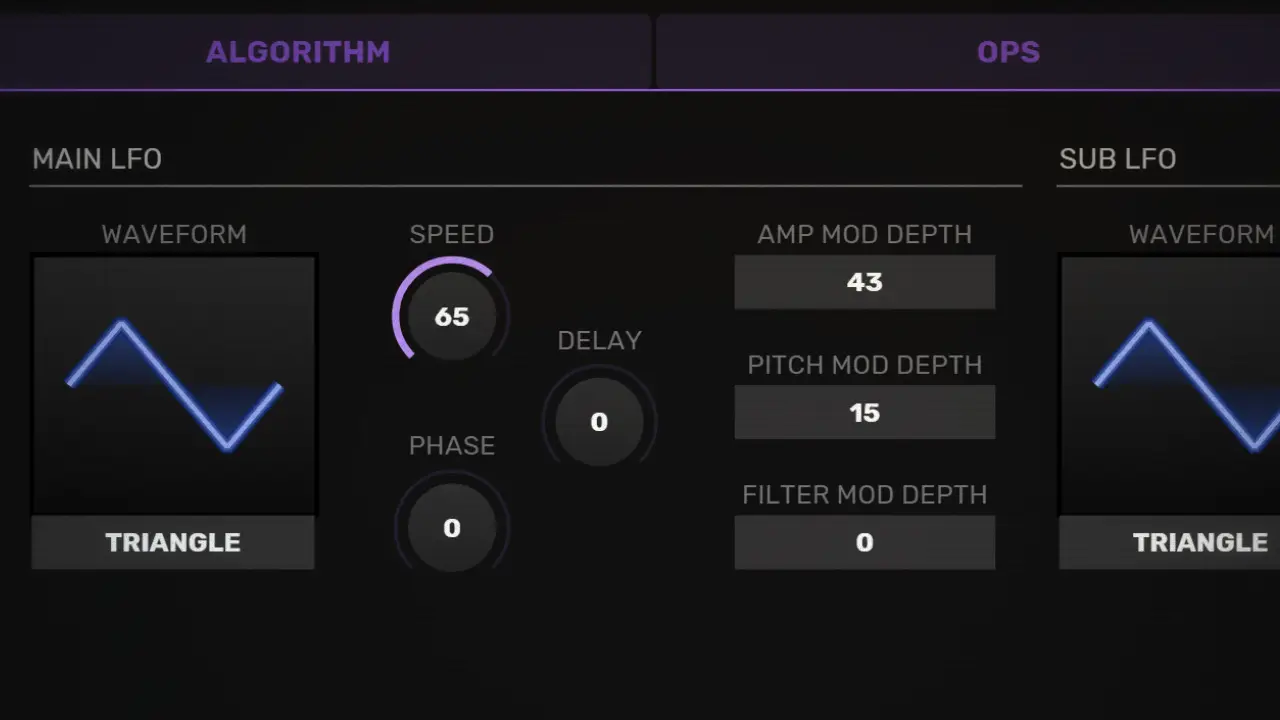Screen dimensions: 1280x720
Task: Switch to the ALGORITHM tab
Action: click(x=298, y=52)
